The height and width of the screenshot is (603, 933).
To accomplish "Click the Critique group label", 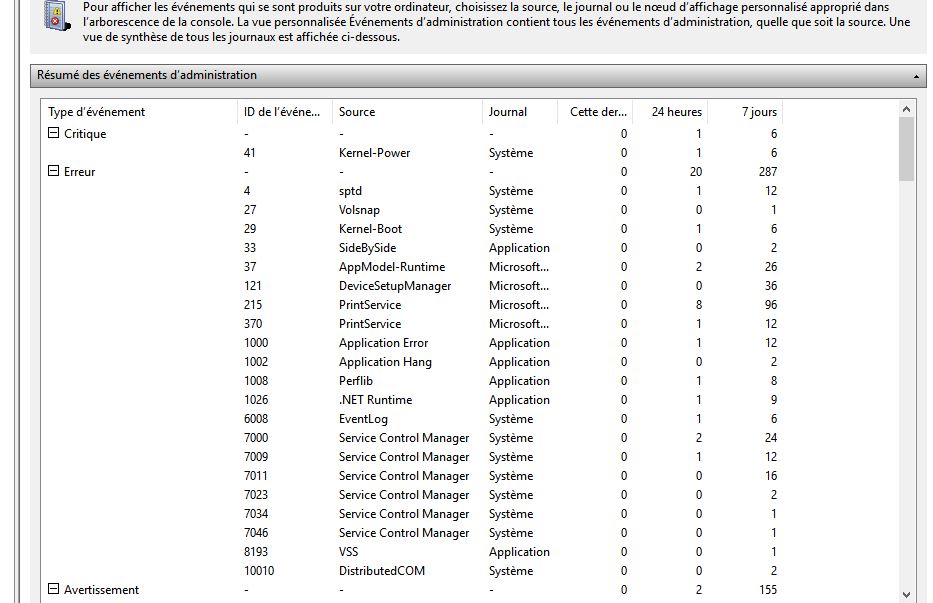I will coord(85,134).
